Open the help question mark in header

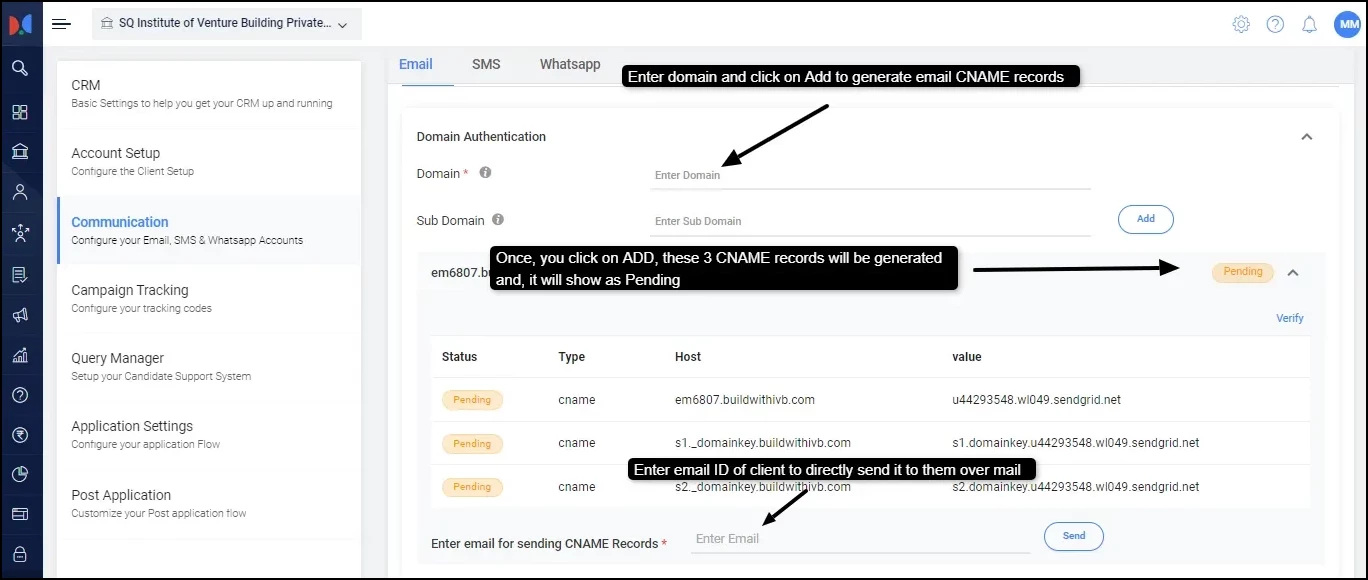(1275, 25)
